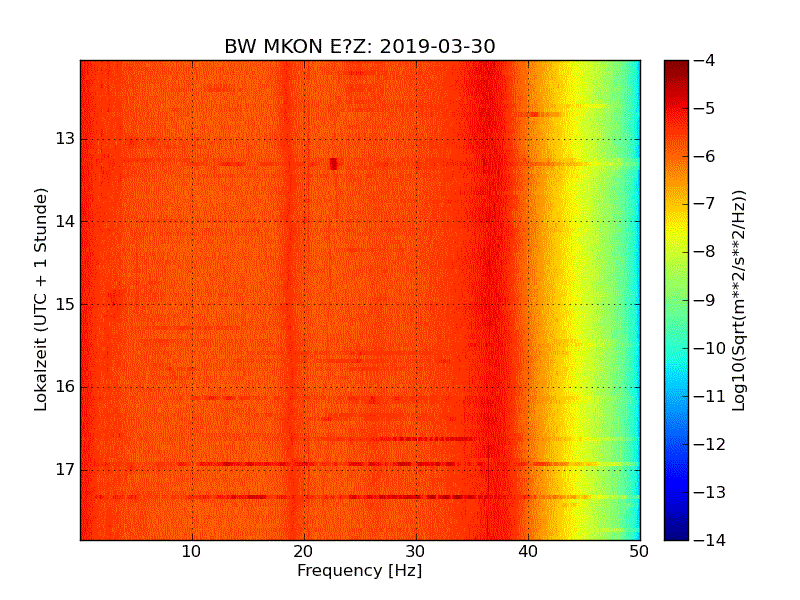This screenshot has height=600, width=800.
Task: Click y-axis tick label 13
Action: [x=65, y=139]
